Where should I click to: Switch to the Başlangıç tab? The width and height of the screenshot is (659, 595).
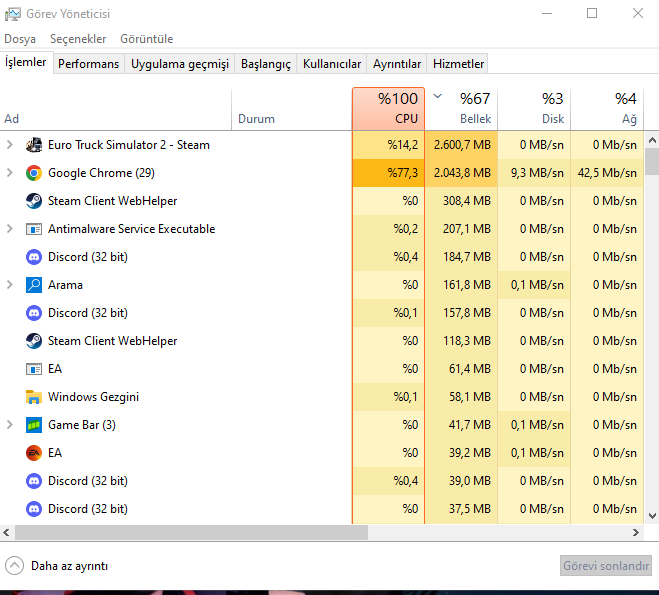[266, 64]
